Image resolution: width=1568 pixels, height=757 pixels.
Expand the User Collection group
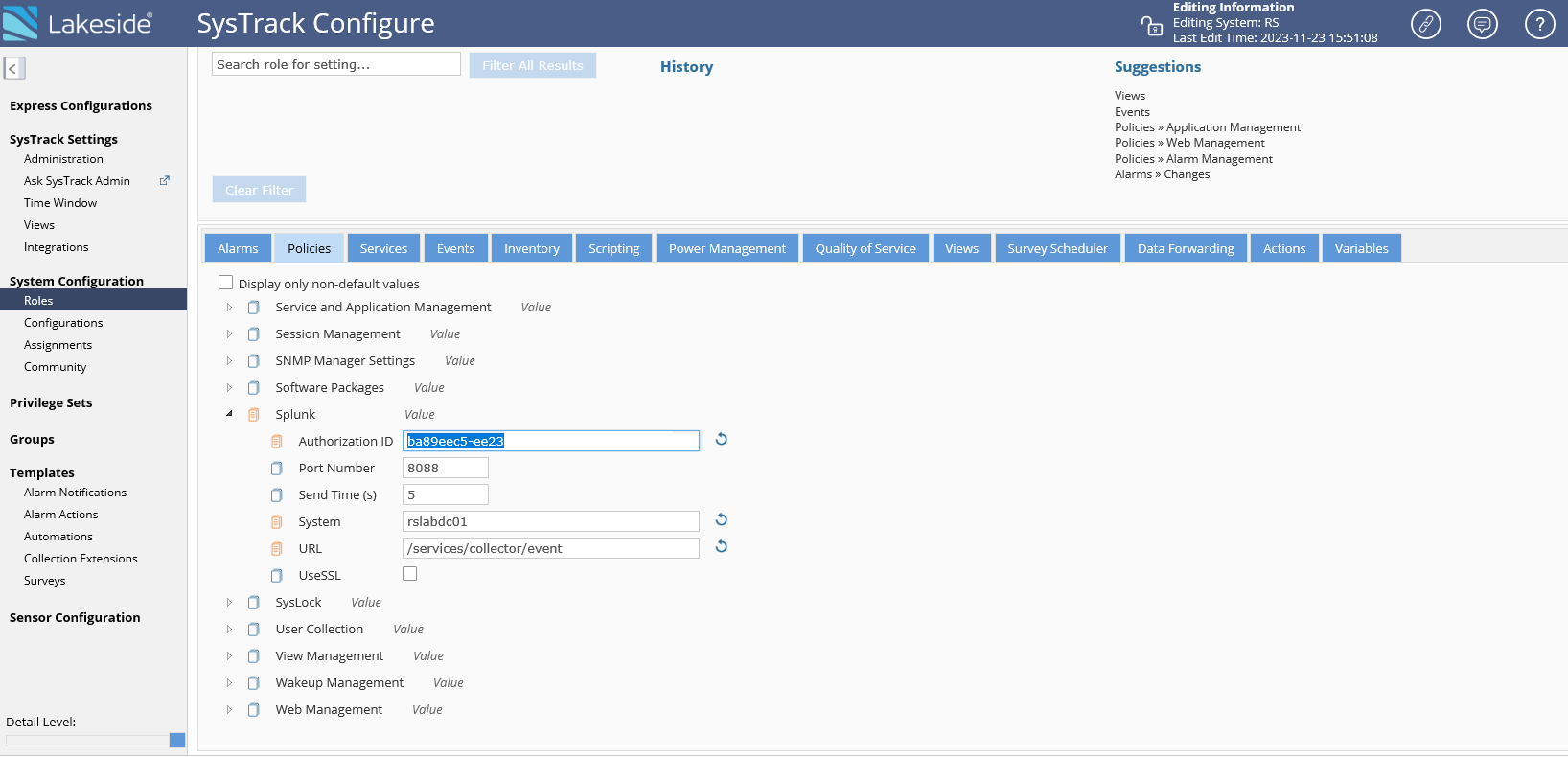[x=229, y=630]
